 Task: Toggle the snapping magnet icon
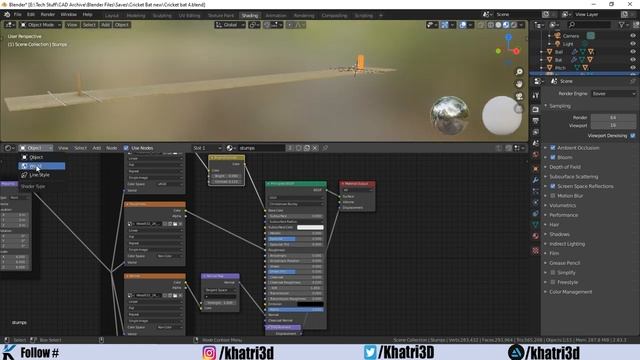tap(267, 25)
